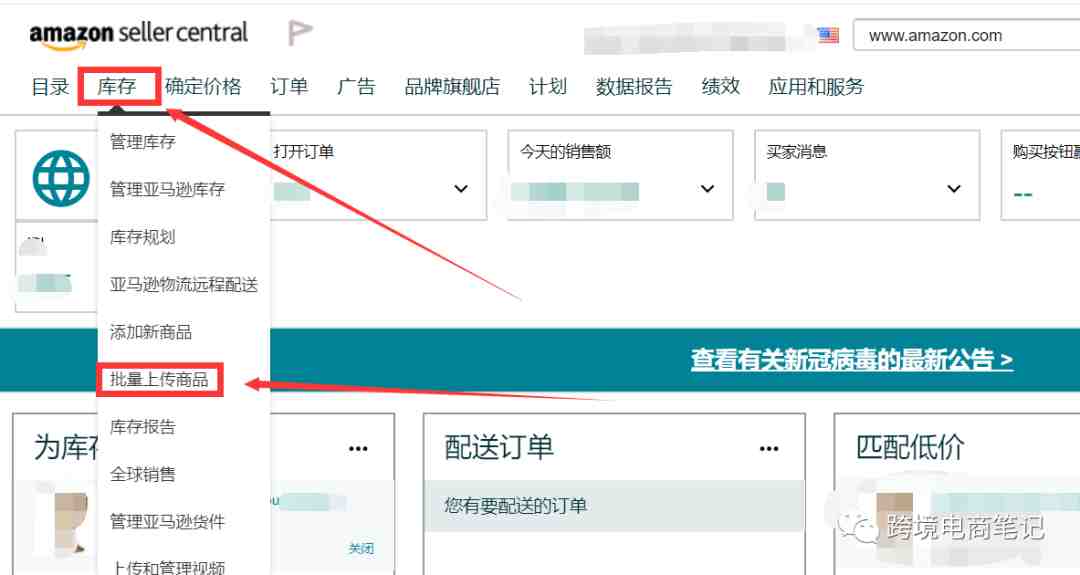Open the ellipsis menu on 配送订单 card
Viewport: 1080px width, 575px height.
769,448
